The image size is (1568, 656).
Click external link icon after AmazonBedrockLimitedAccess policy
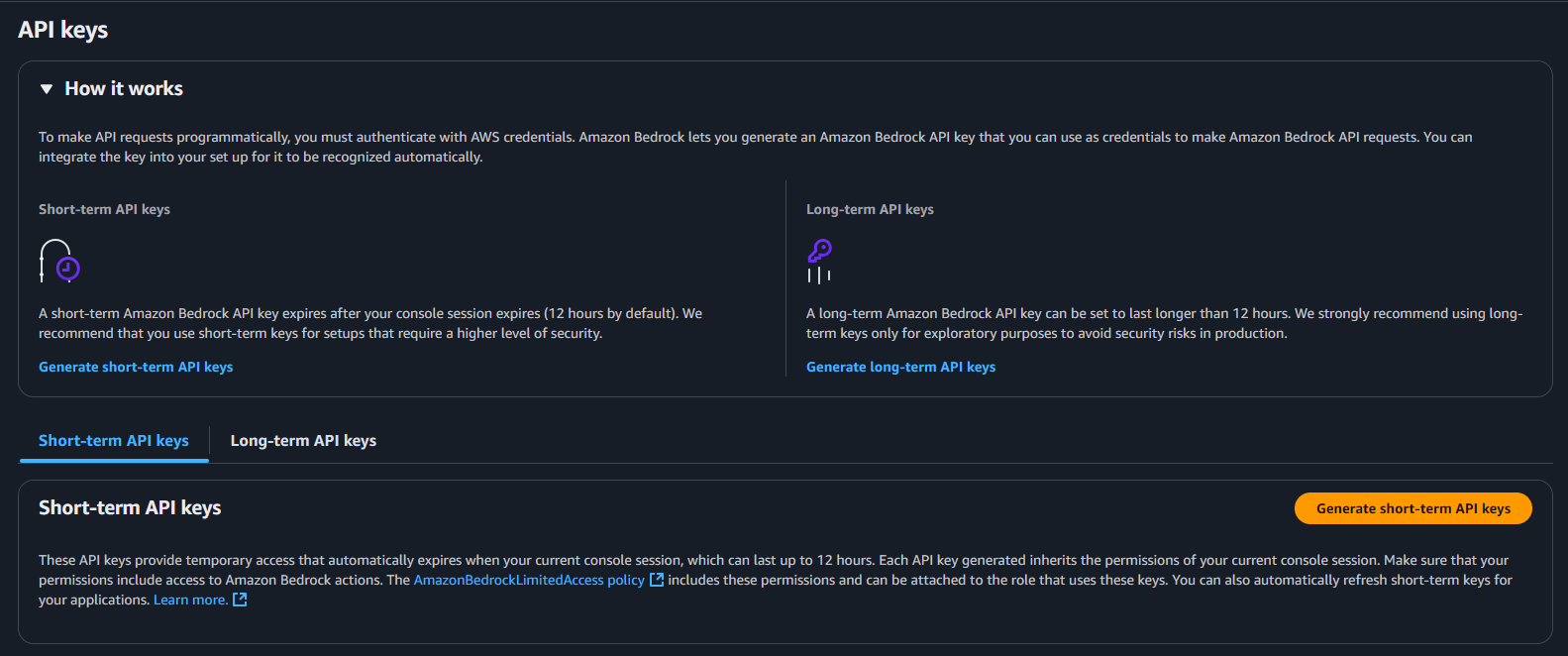pos(656,580)
